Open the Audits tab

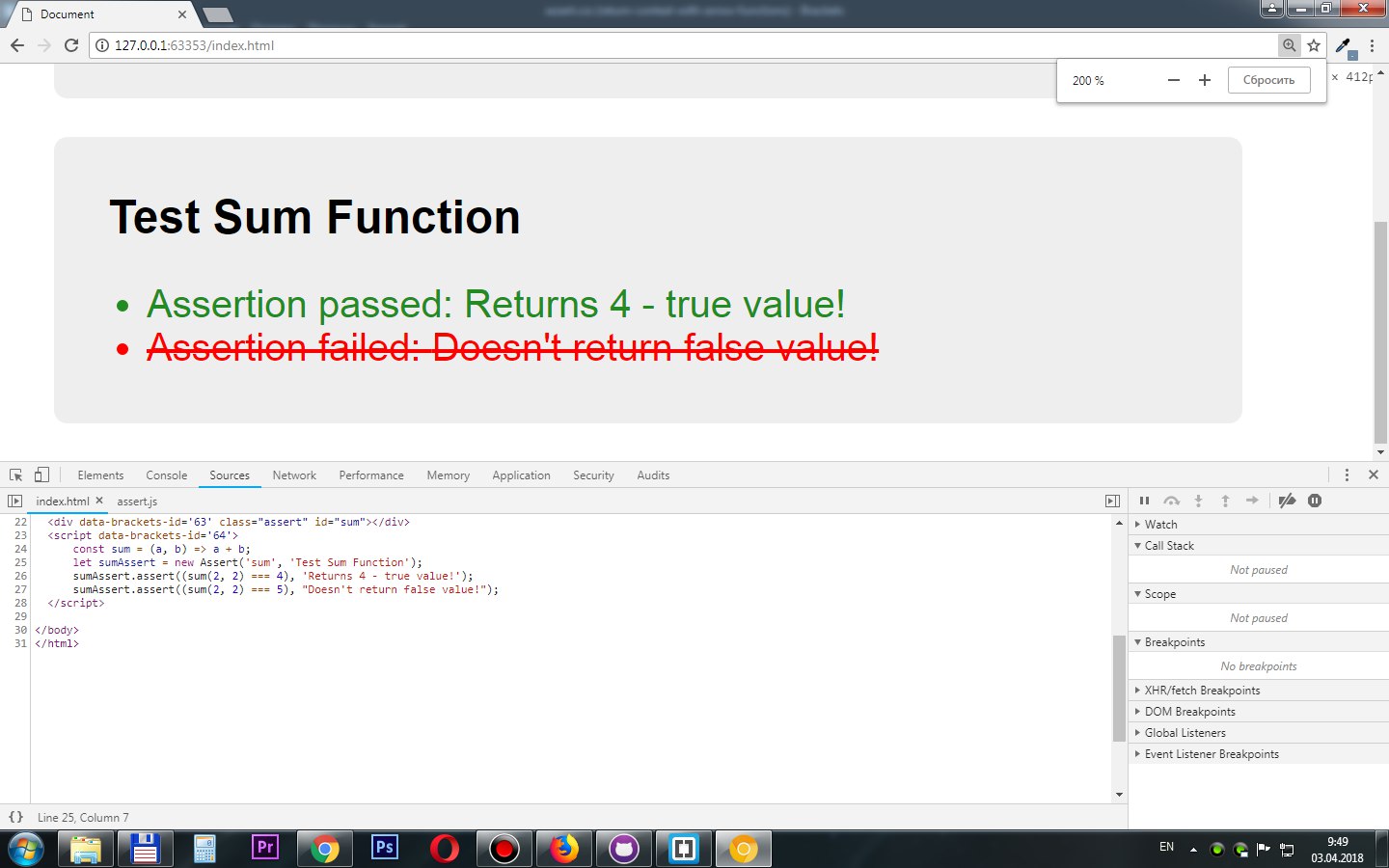point(653,475)
